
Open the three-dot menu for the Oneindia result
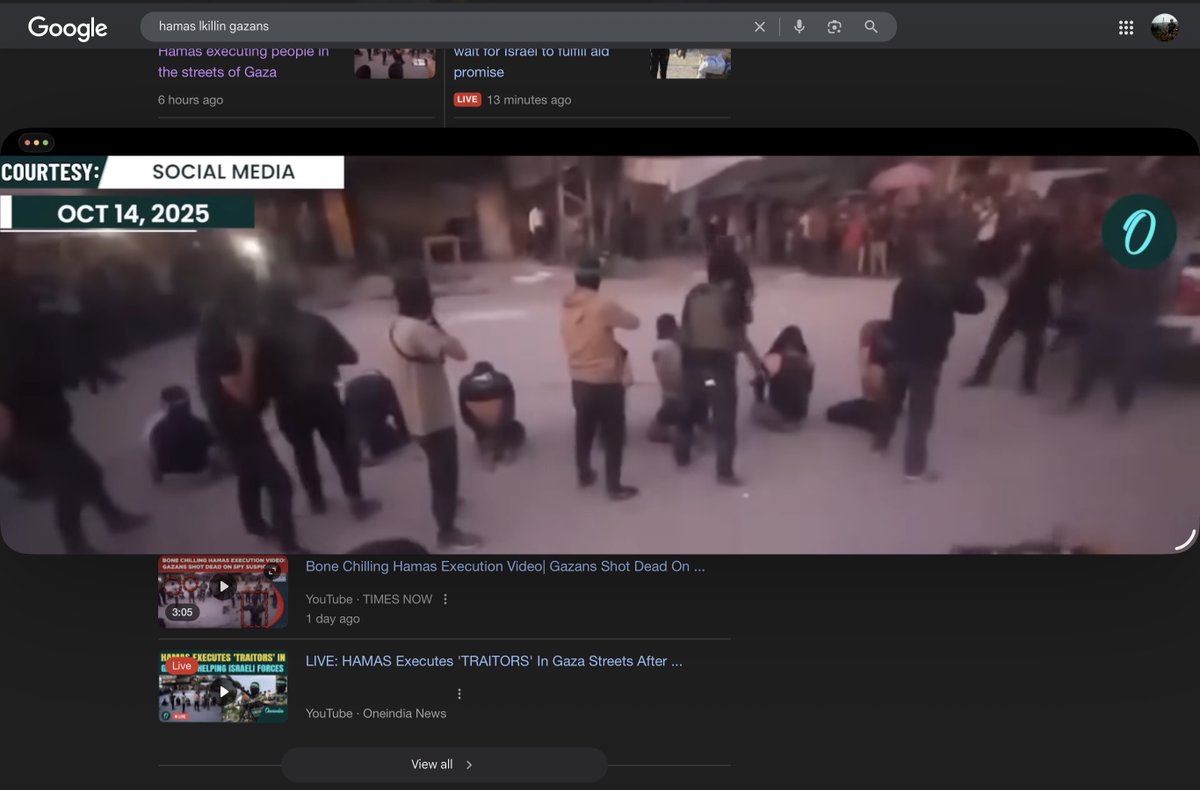459,694
